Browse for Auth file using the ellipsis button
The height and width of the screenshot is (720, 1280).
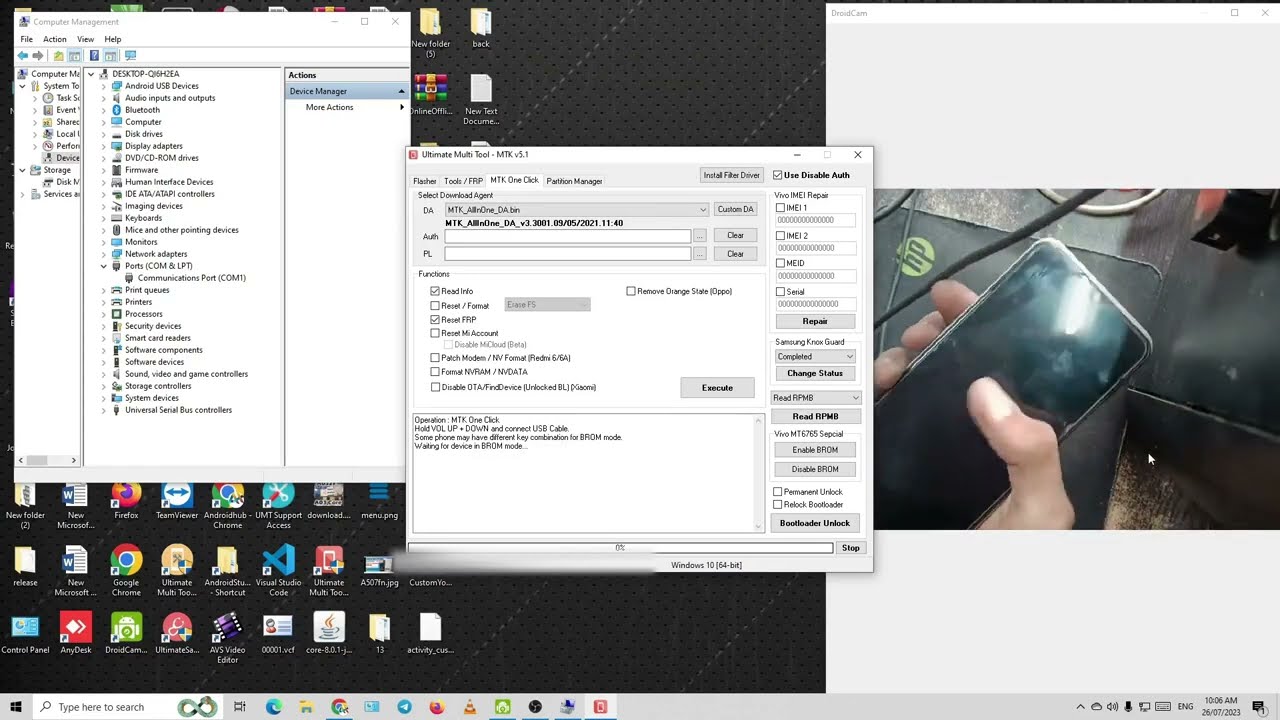coord(699,236)
